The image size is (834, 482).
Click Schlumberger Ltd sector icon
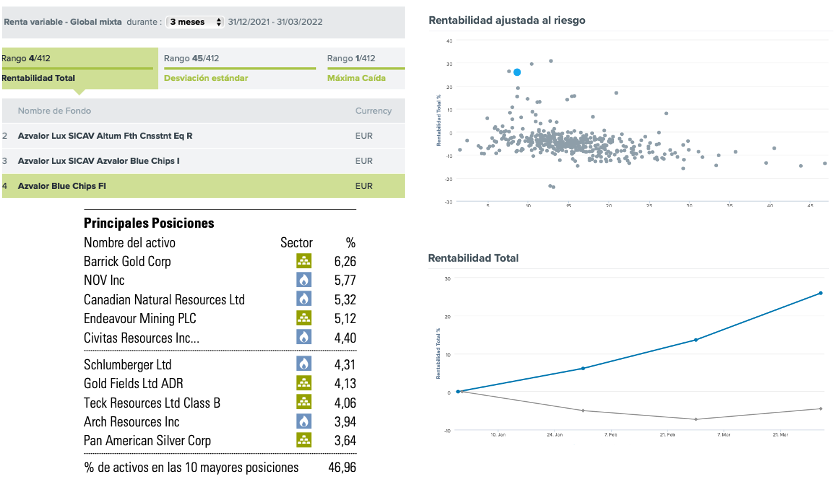(x=303, y=364)
